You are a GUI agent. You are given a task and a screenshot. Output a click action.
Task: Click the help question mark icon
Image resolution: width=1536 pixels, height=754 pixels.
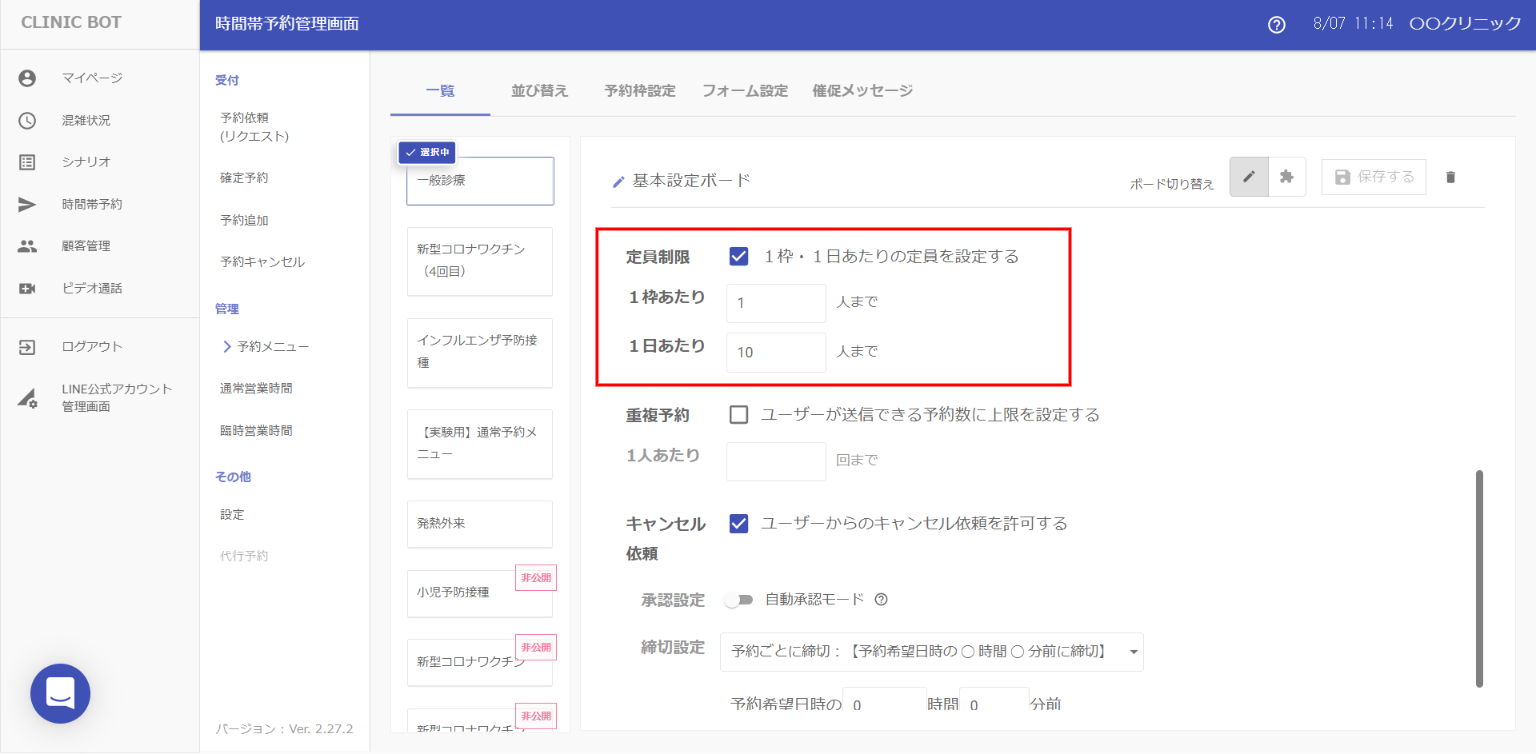click(x=1276, y=25)
